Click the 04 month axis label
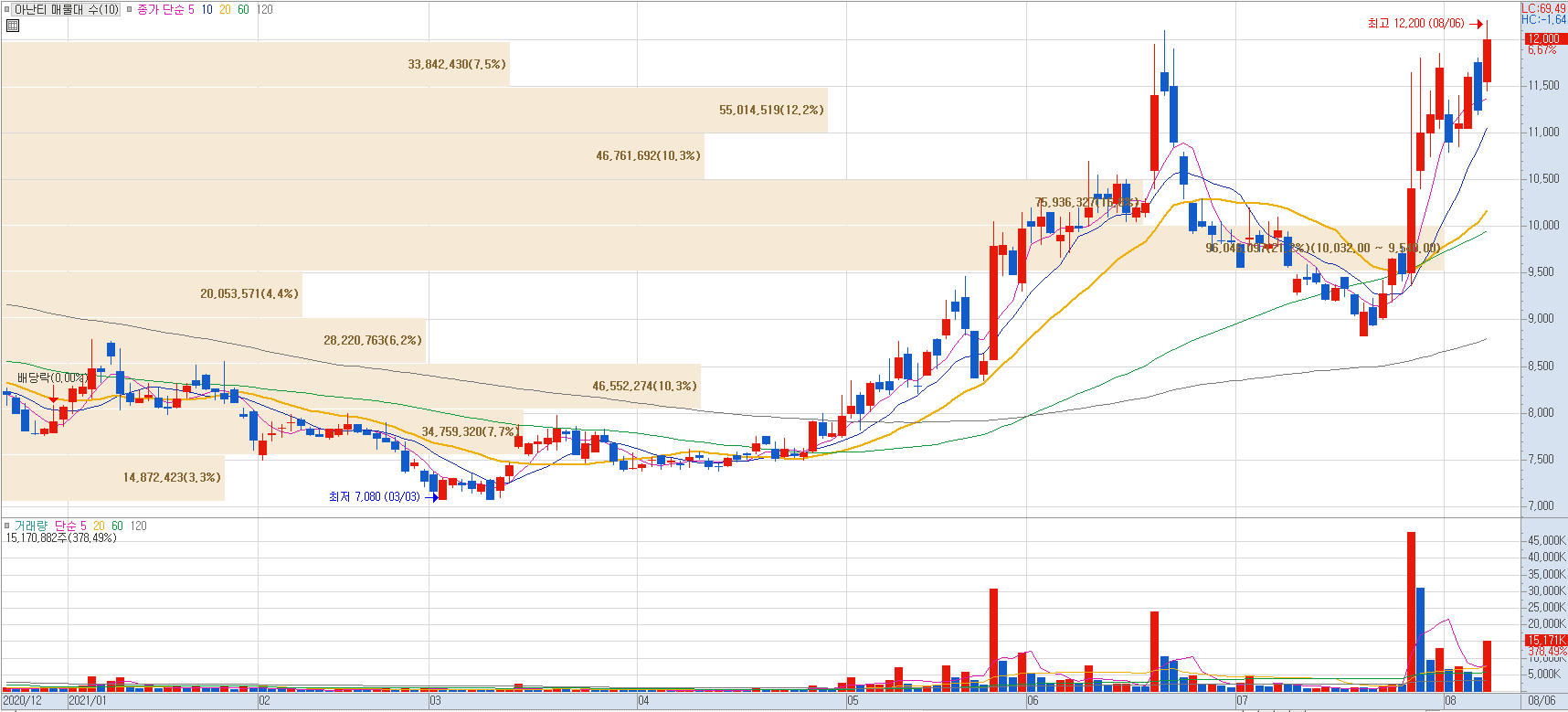The height and width of the screenshot is (712, 1568). (643, 701)
